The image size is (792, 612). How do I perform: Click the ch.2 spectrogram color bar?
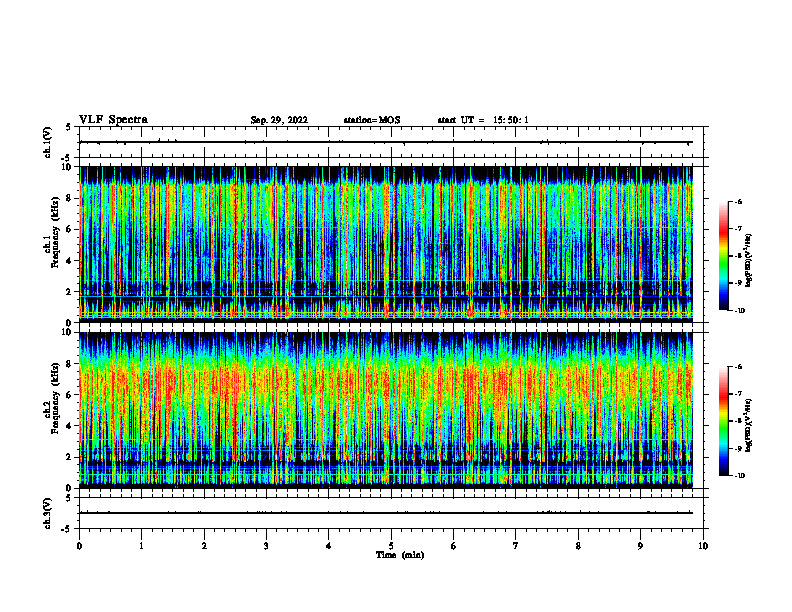(x=723, y=421)
